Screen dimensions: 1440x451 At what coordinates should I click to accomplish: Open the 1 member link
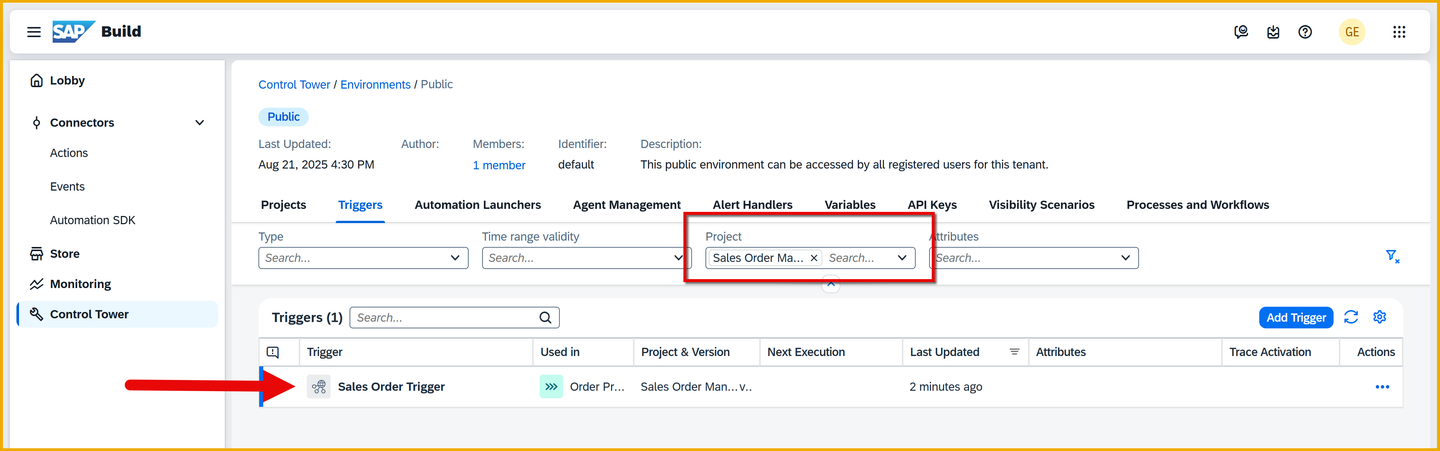point(499,165)
